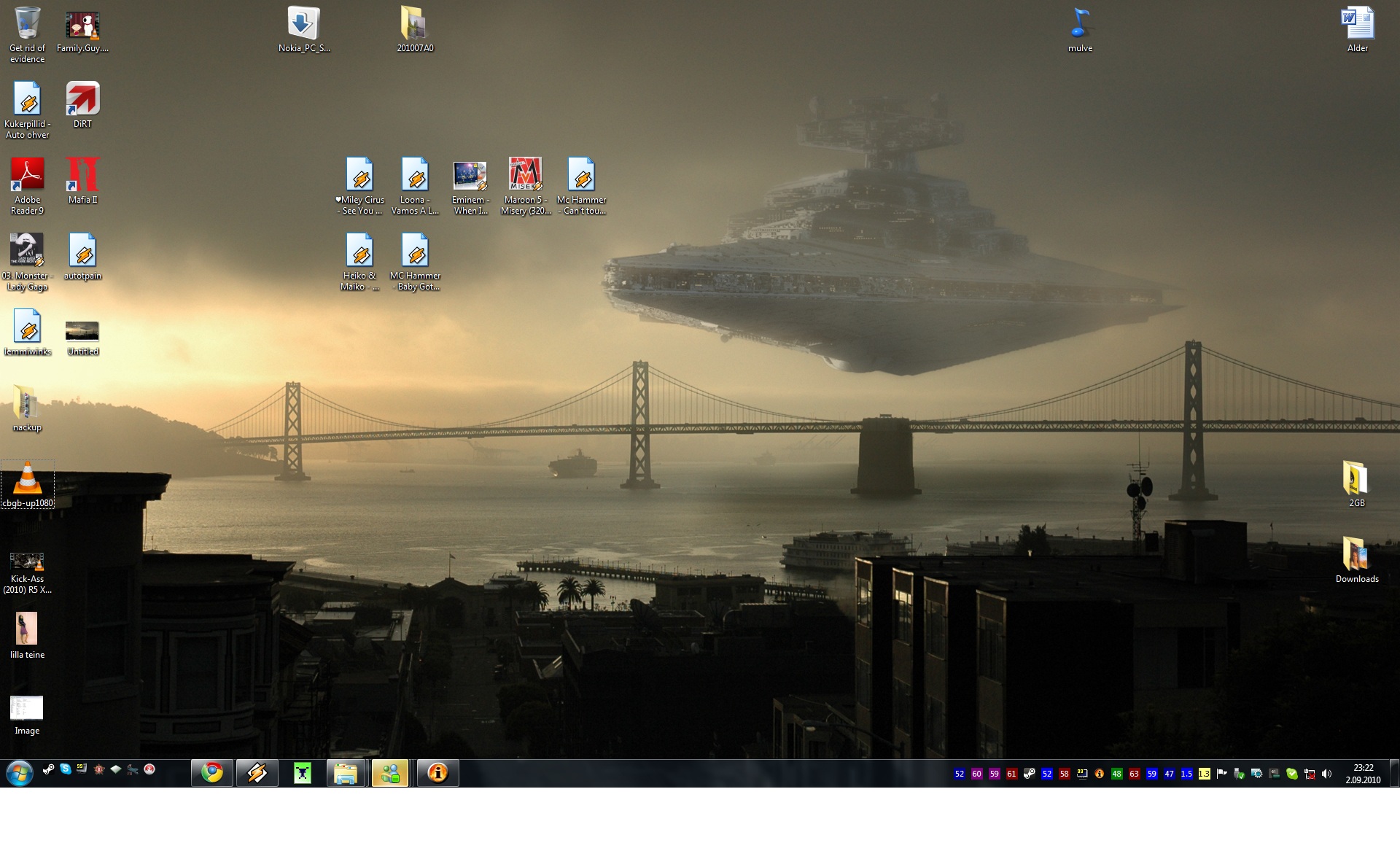Select Miley Cirus - See You audio file
This screenshot has width=1400, height=851.
(359, 187)
